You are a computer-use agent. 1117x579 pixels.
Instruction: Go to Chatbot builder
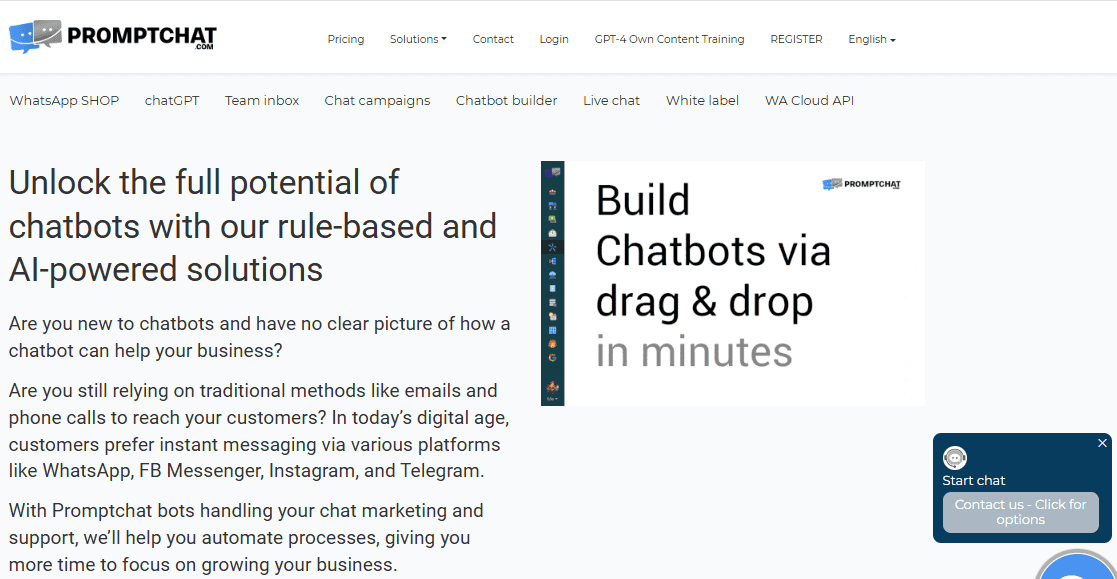pyautogui.click(x=506, y=100)
